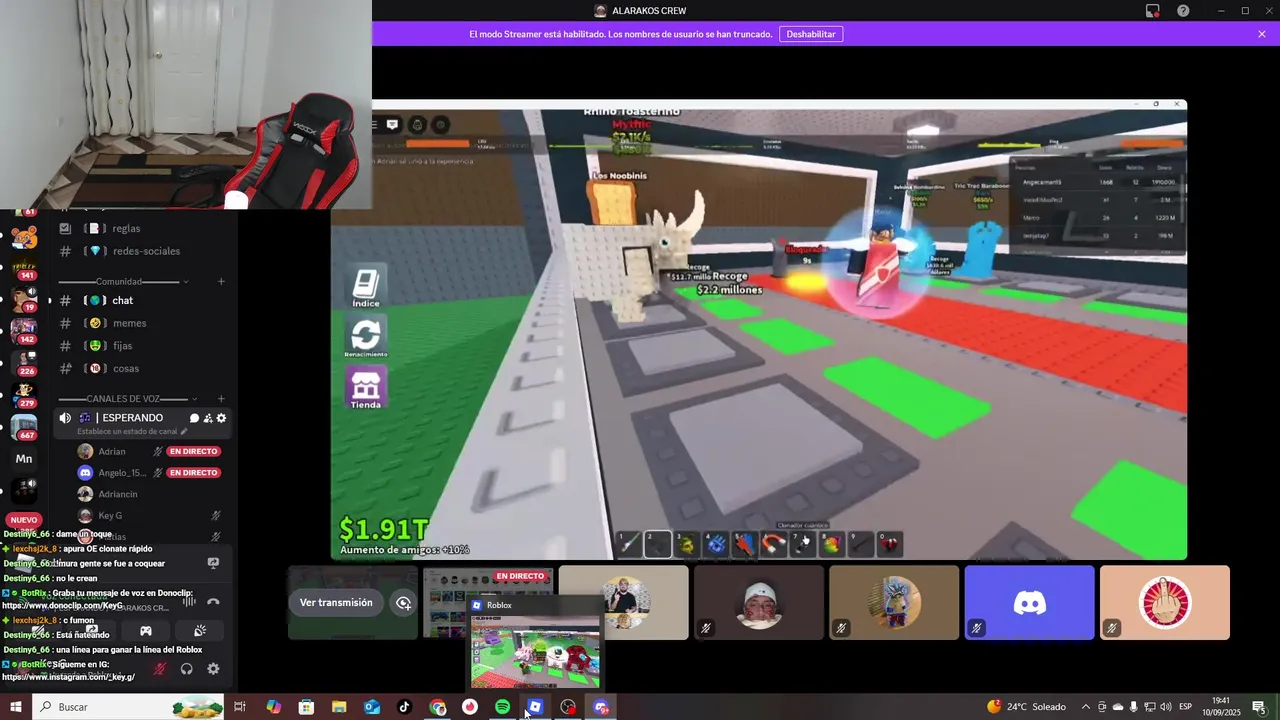Click Adrian's EN DIRECTO badge
This screenshot has width=1280, height=720.
coord(193,452)
